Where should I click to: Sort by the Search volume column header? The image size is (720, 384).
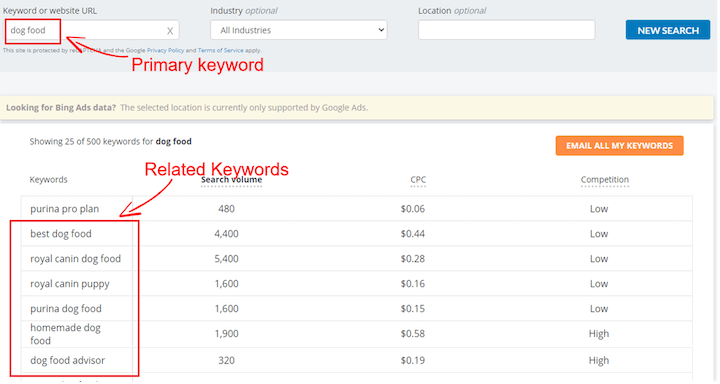pos(231,180)
